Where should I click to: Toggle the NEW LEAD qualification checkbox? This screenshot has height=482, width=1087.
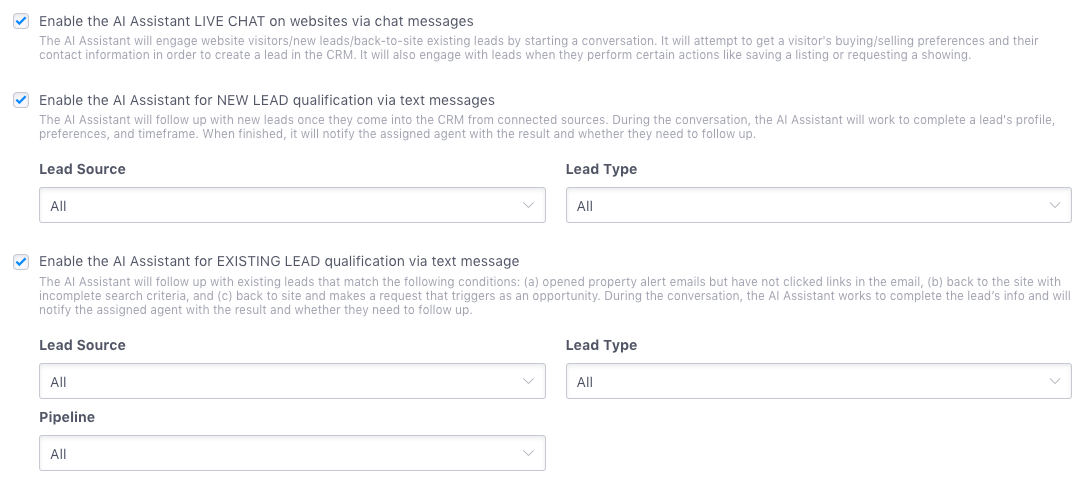[x=21, y=100]
